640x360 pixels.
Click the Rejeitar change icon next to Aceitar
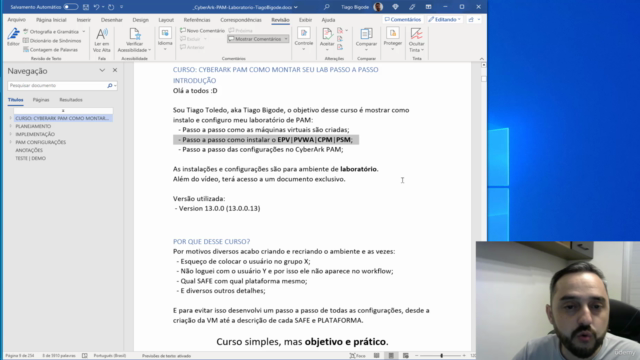(340, 31)
